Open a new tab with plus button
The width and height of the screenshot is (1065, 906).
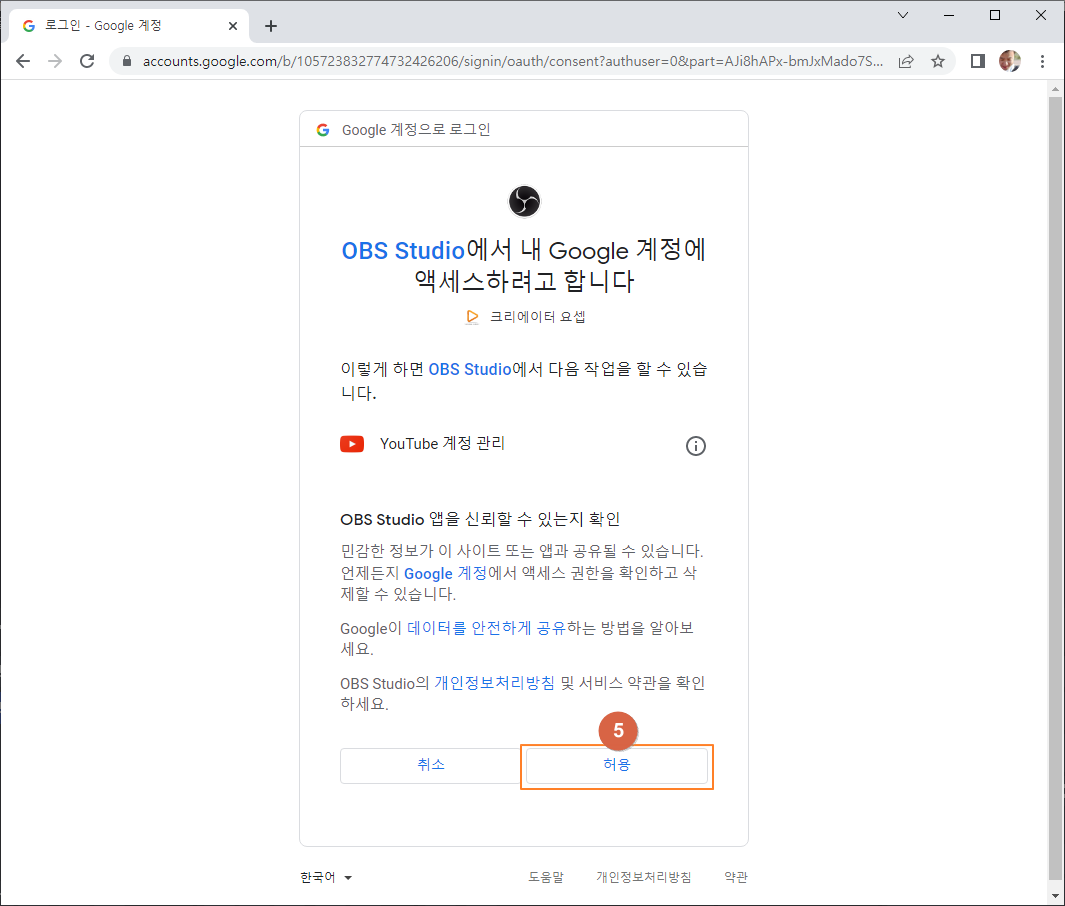point(271,26)
